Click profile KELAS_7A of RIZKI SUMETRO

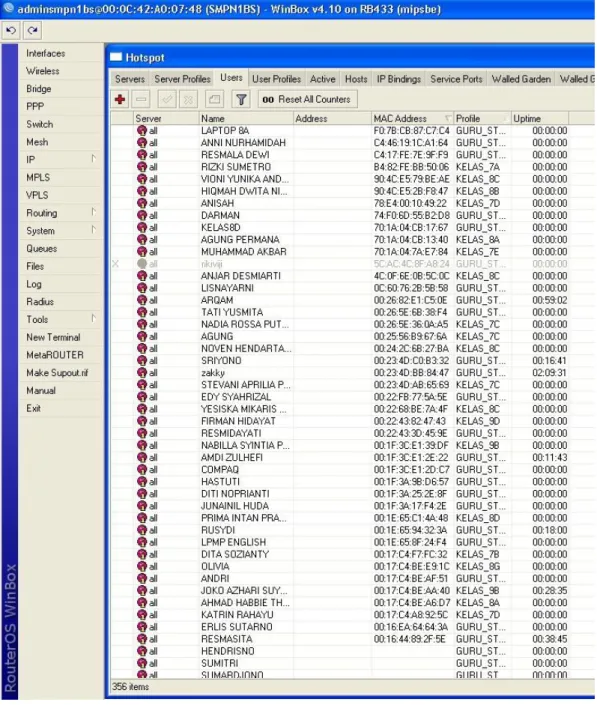[x=477, y=167]
